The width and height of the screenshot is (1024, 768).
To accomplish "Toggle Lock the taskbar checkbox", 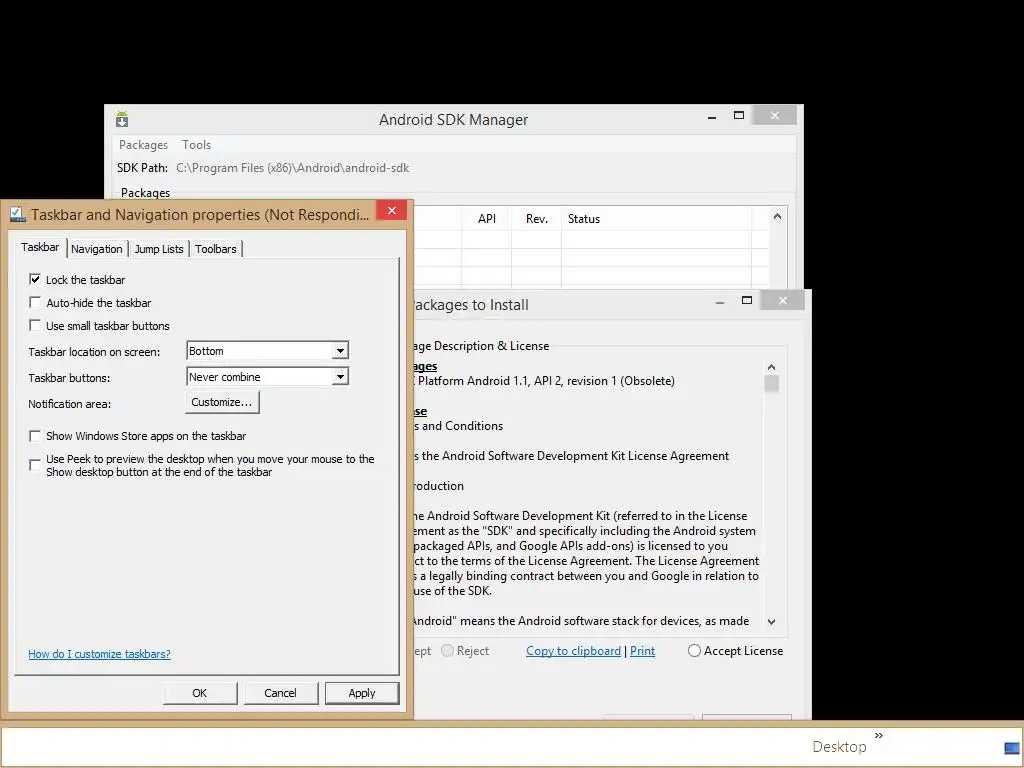I will click(35, 280).
